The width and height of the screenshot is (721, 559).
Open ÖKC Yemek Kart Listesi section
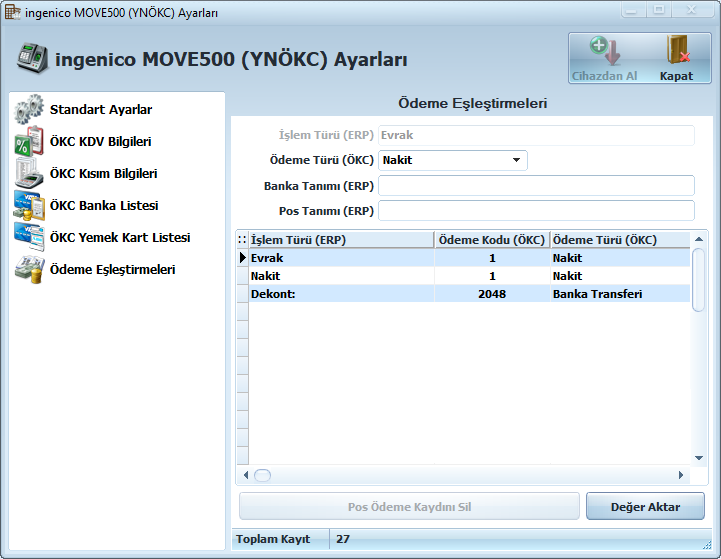click(120, 237)
